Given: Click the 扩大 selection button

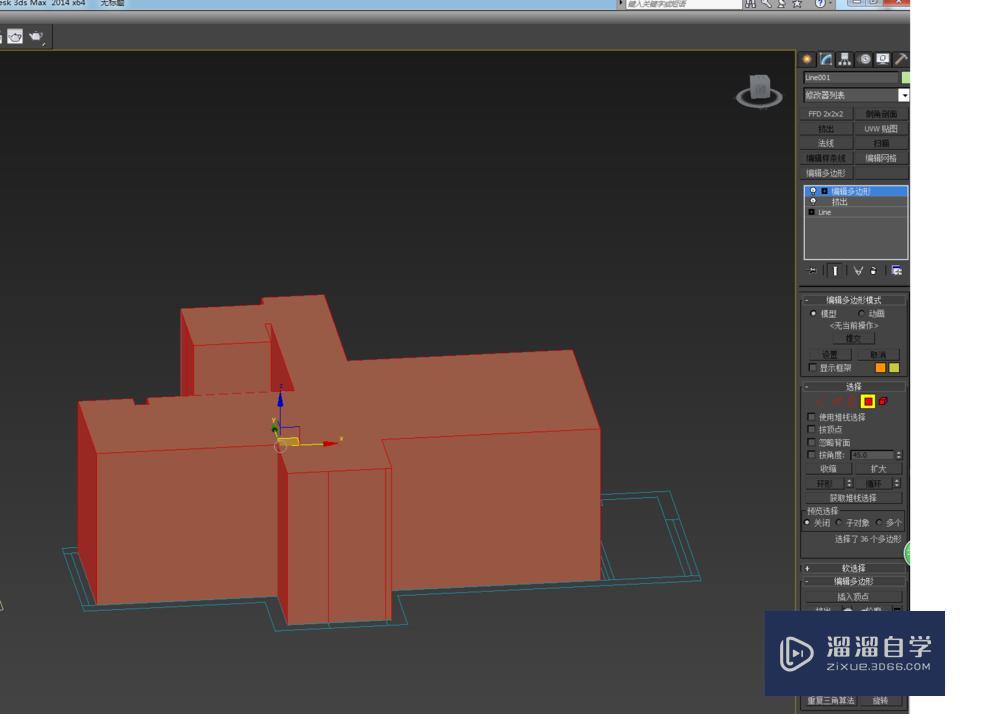Looking at the screenshot, I should coord(879,469).
